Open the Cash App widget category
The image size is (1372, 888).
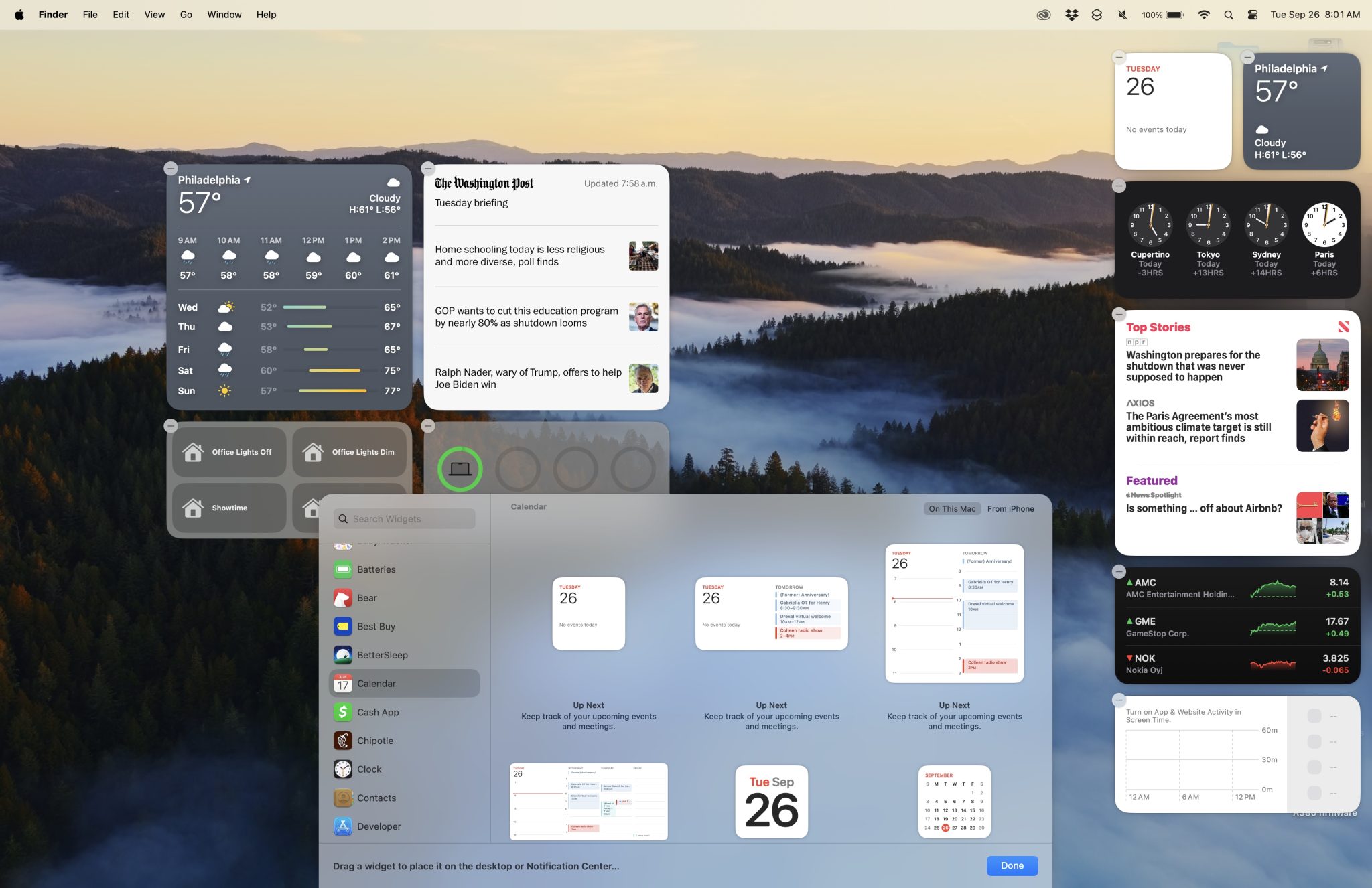pyautogui.click(x=378, y=712)
